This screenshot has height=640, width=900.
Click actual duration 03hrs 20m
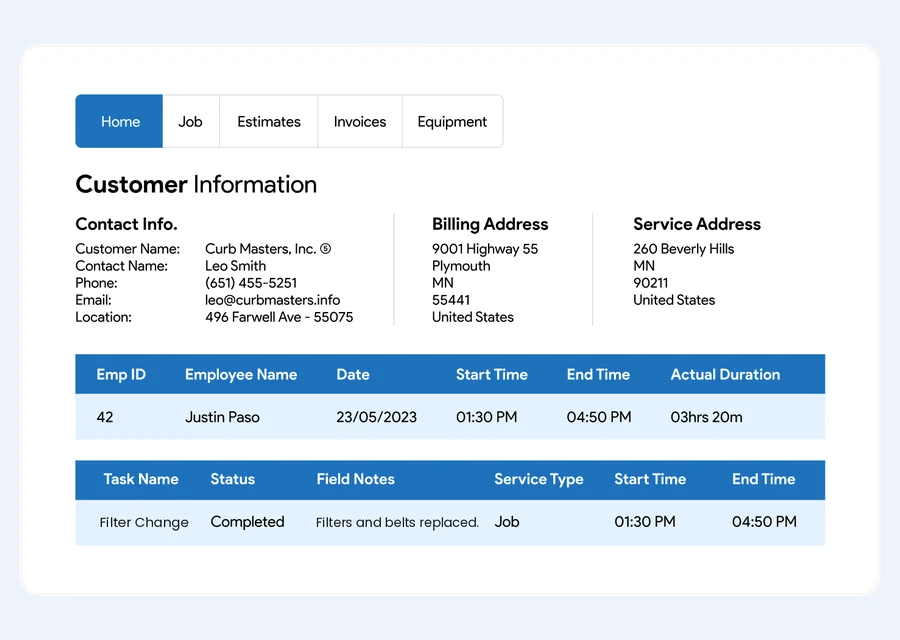click(707, 417)
